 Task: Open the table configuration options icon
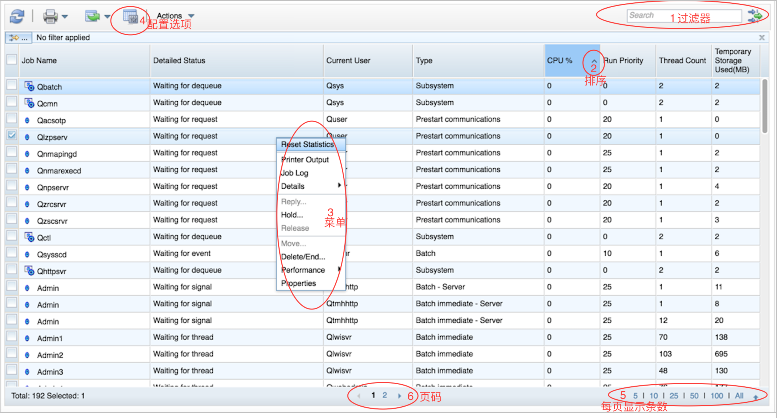click(130, 16)
